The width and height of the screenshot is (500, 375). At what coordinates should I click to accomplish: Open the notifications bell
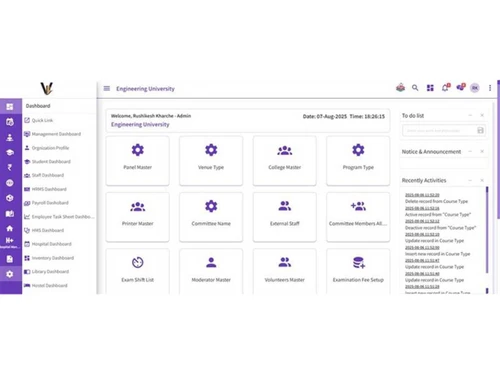point(445,88)
